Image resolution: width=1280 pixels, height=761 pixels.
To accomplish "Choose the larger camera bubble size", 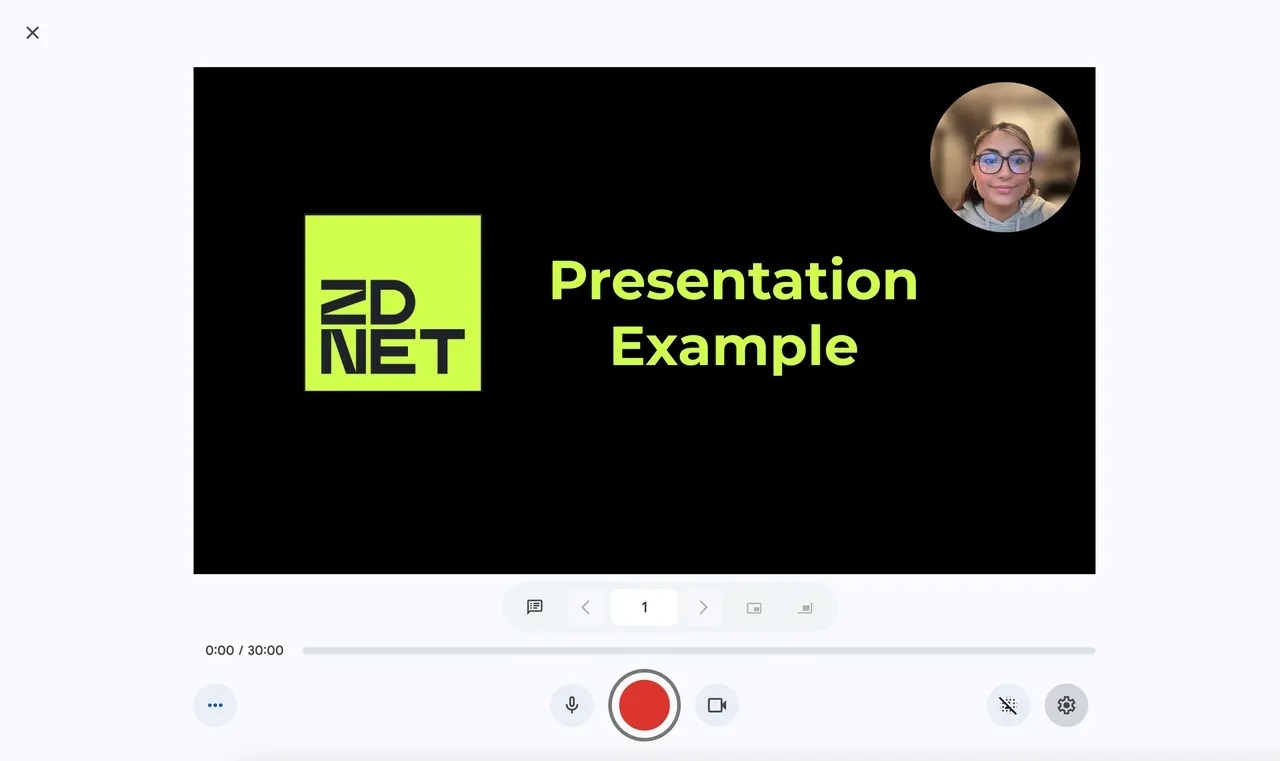I will tap(804, 608).
